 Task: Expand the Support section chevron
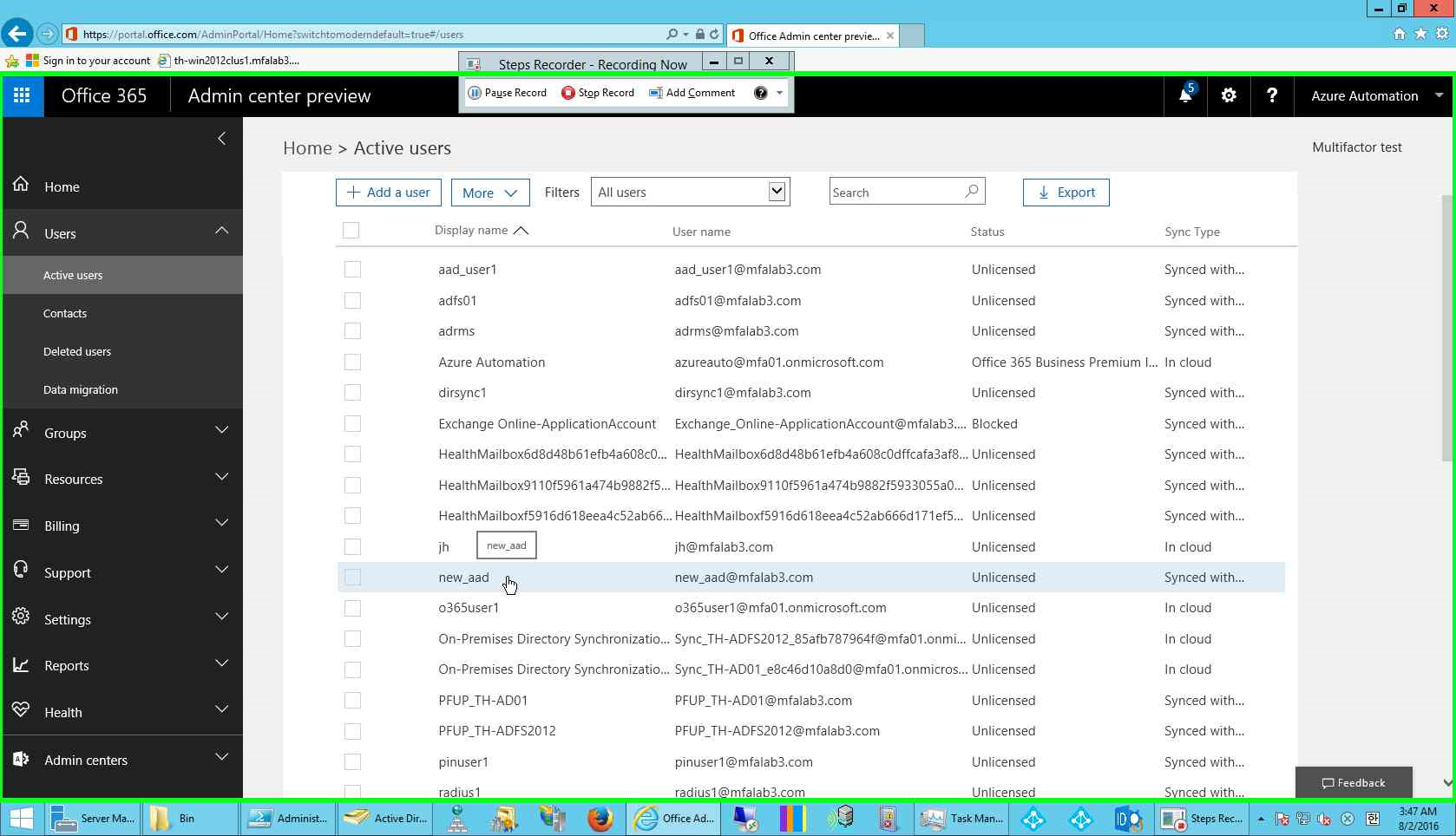(222, 570)
